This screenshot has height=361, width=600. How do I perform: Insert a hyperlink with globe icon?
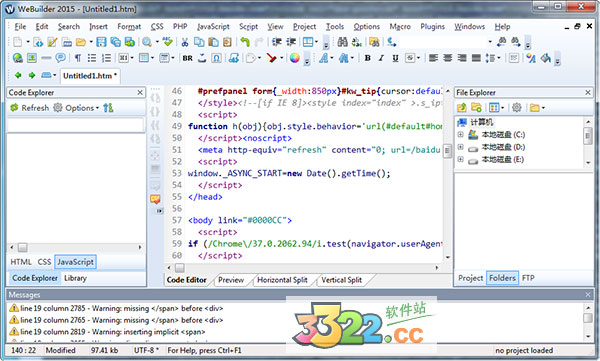click(x=18, y=58)
